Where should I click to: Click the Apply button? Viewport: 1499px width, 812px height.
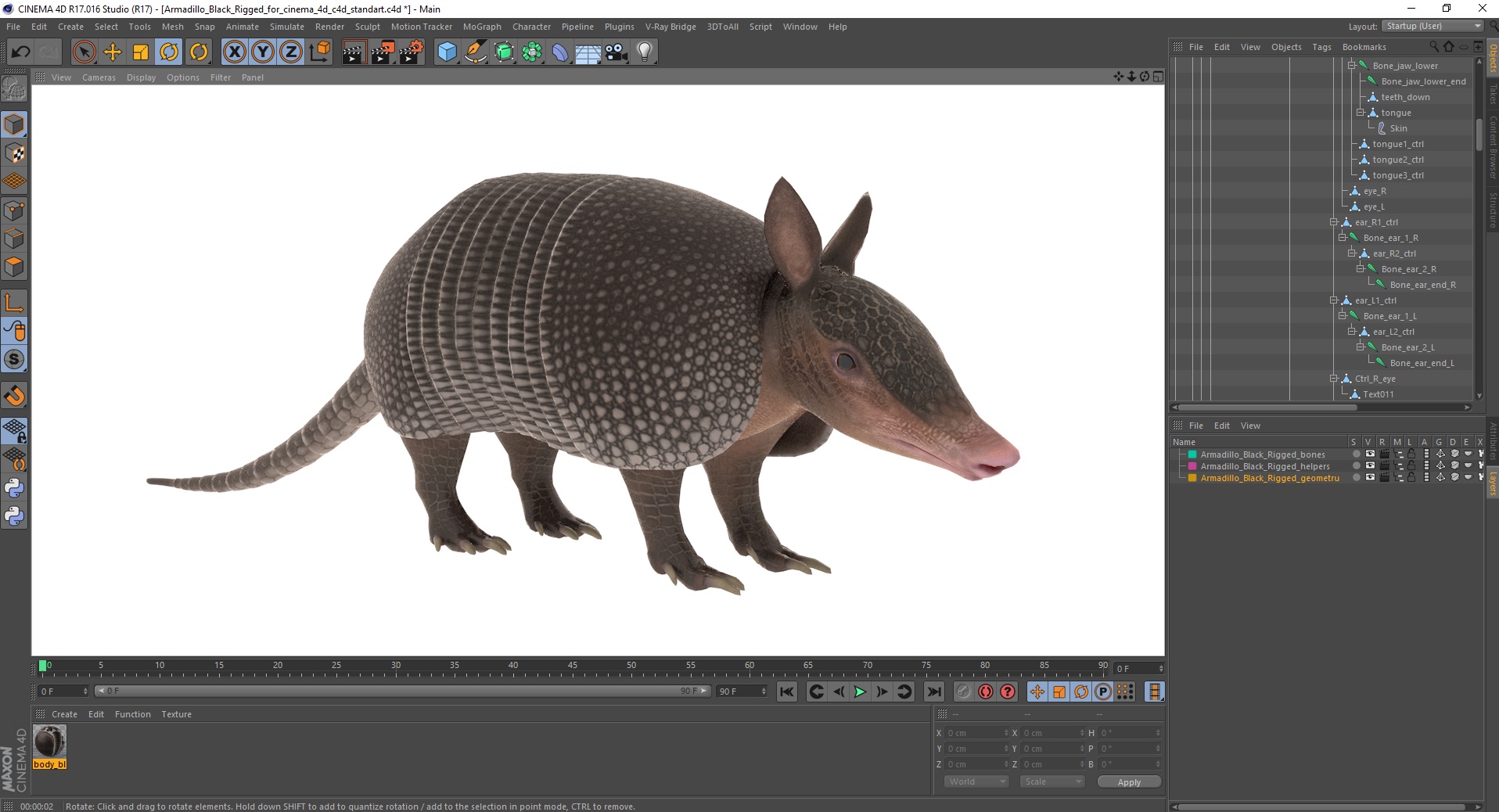(x=1129, y=782)
